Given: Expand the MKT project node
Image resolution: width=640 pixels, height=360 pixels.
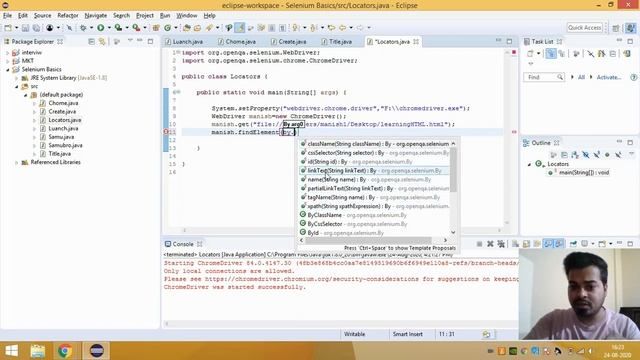Looking at the screenshot, I should coord(7,61).
